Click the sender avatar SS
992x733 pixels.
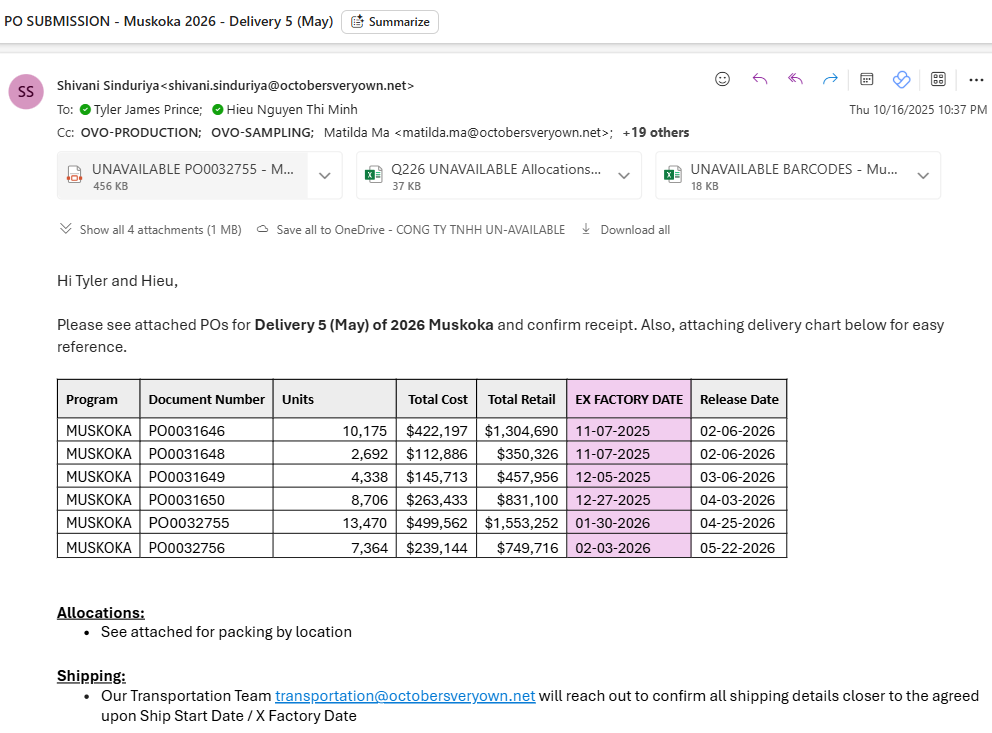point(26,91)
